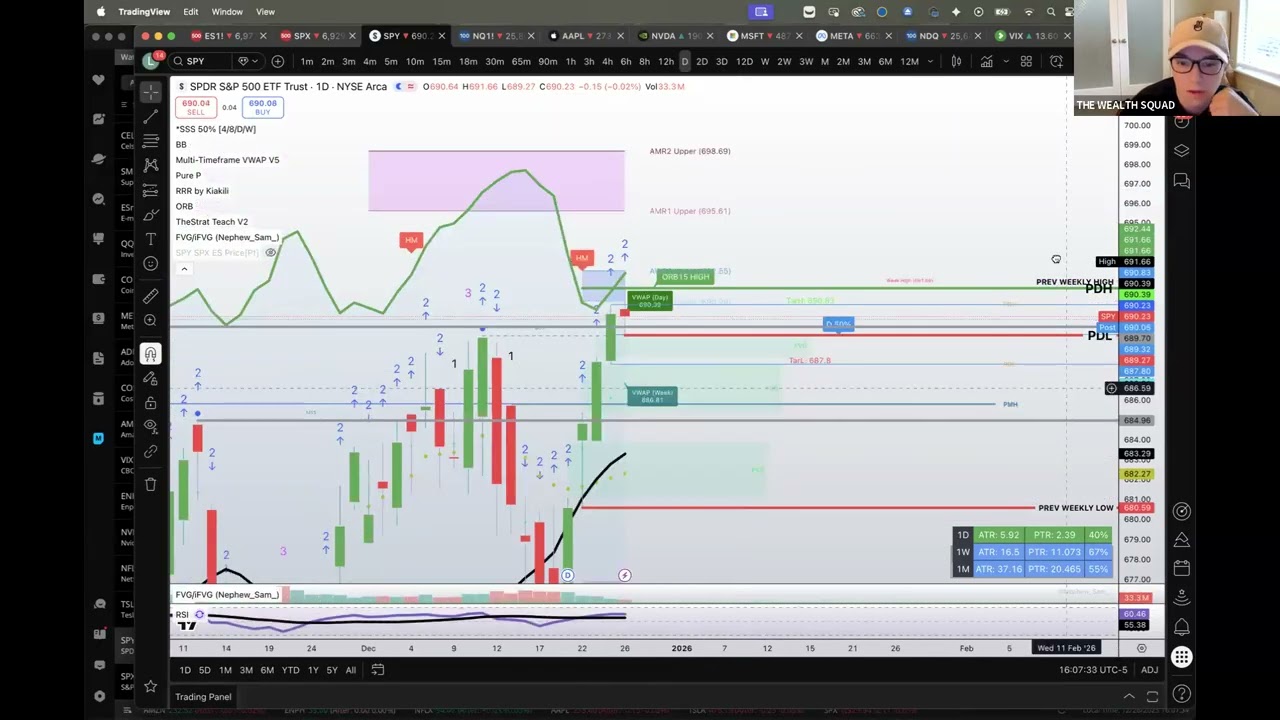Viewport: 1280px width, 720px height.
Task: Open the Window menu in macOS menu bar
Action: [x=227, y=12]
